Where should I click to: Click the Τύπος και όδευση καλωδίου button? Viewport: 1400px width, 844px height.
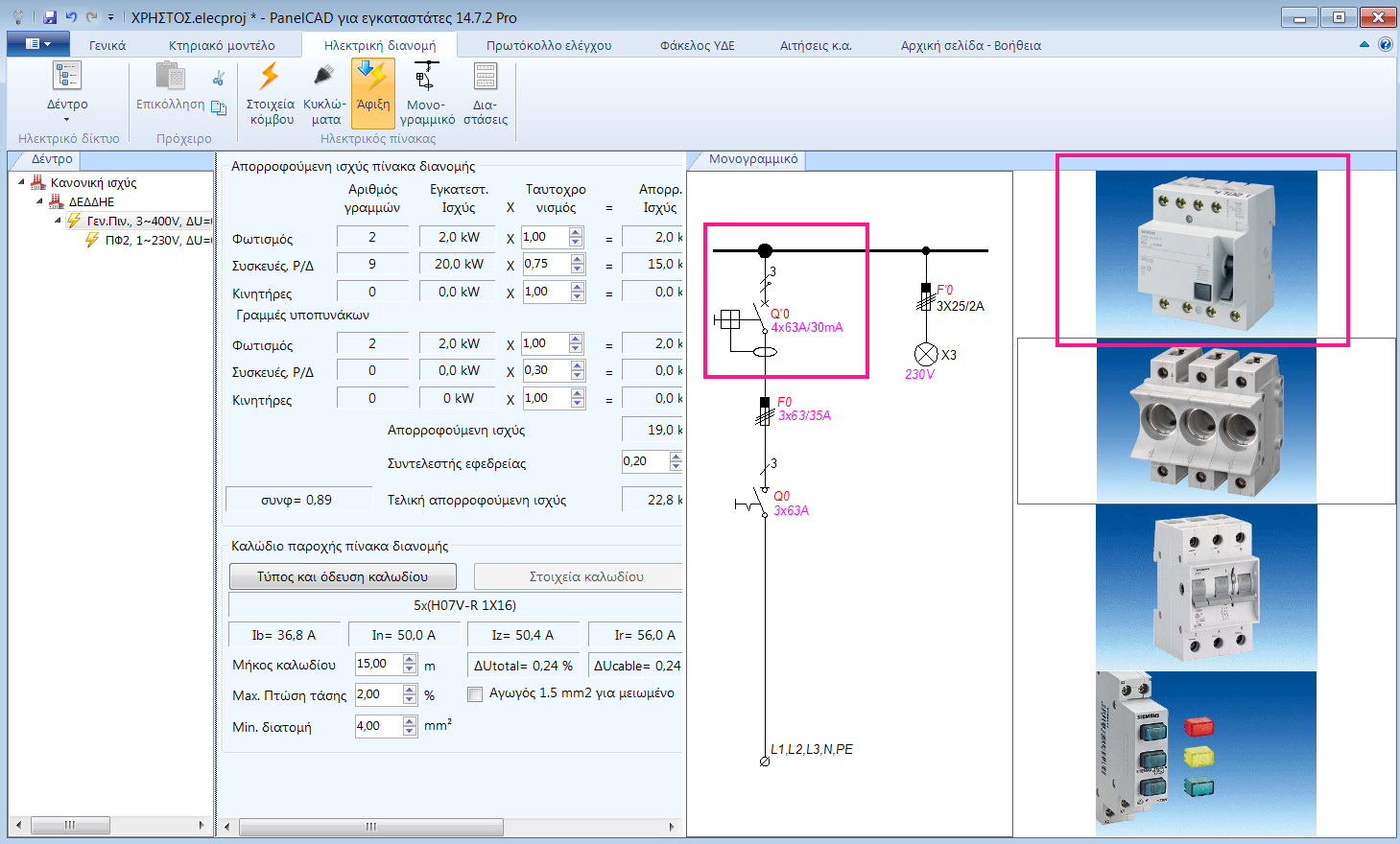pyautogui.click(x=343, y=576)
